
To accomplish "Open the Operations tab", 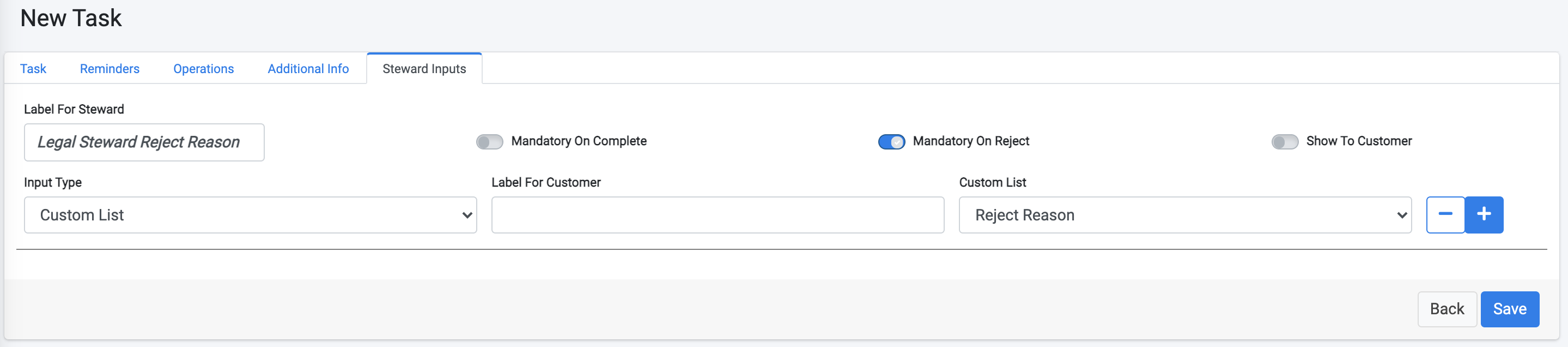I will pyautogui.click(x=203, y=68).
